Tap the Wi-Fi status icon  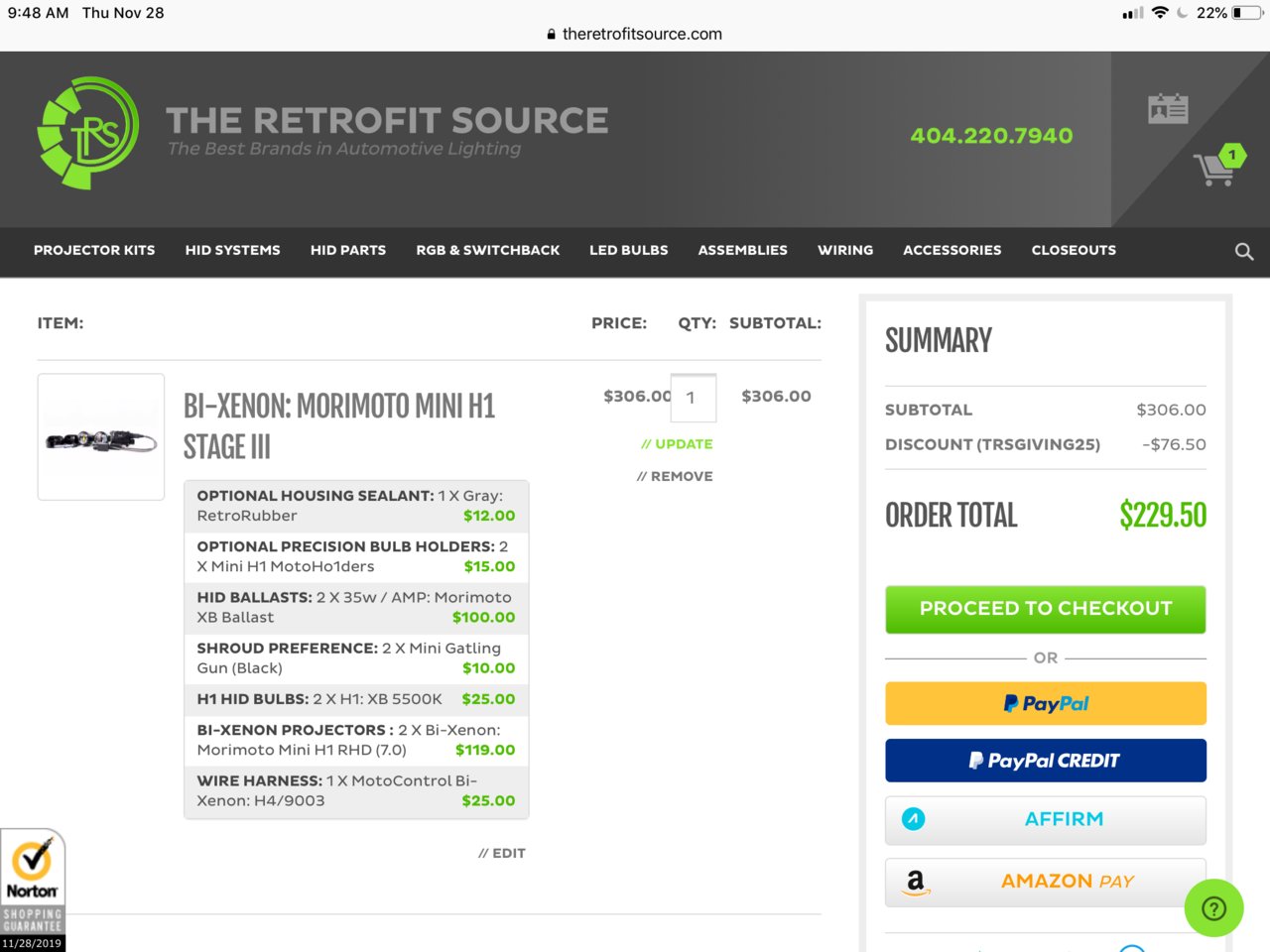[1160, 13]
